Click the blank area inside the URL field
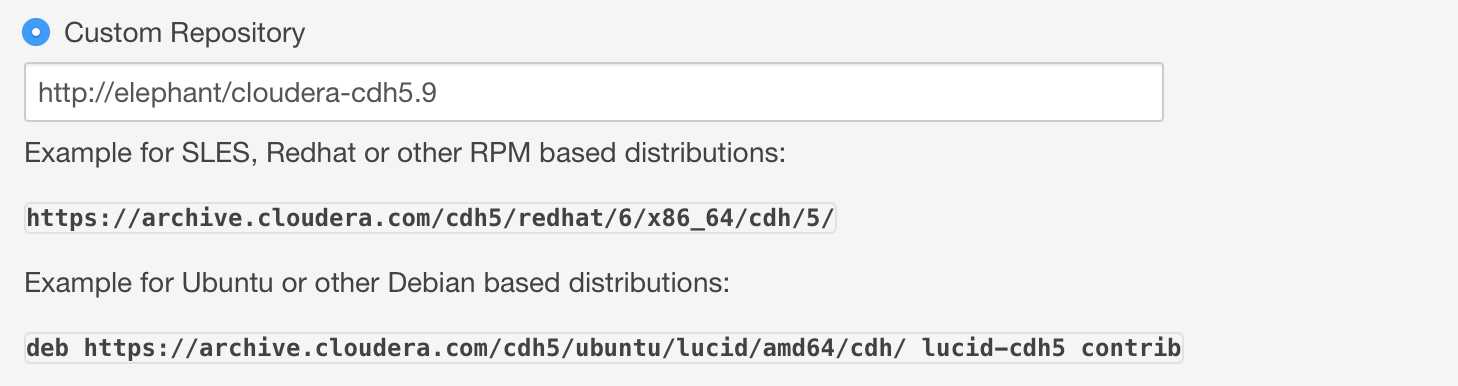Image resolution: width=1458 pixels, height=386 pixels. pos(800,93)
